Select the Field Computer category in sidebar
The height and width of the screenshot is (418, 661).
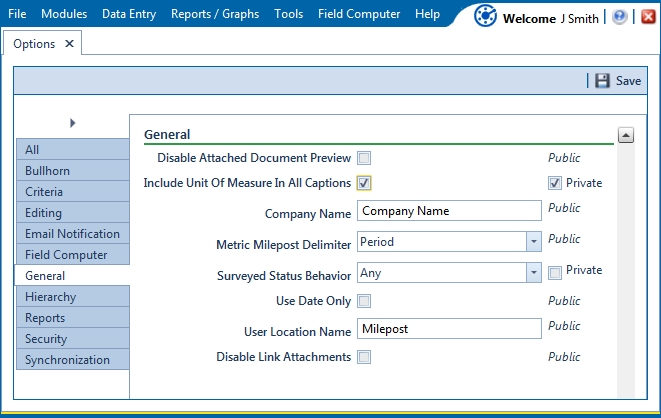(73, 255)
